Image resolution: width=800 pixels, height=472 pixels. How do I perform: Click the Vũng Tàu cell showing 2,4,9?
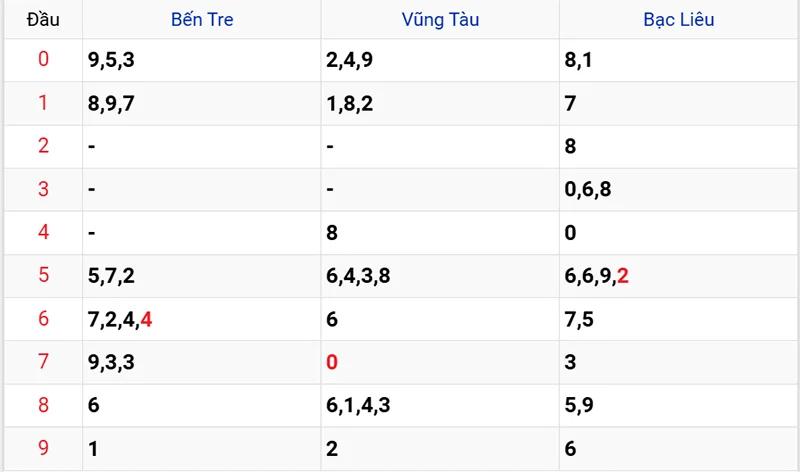(x=350, y=61)
